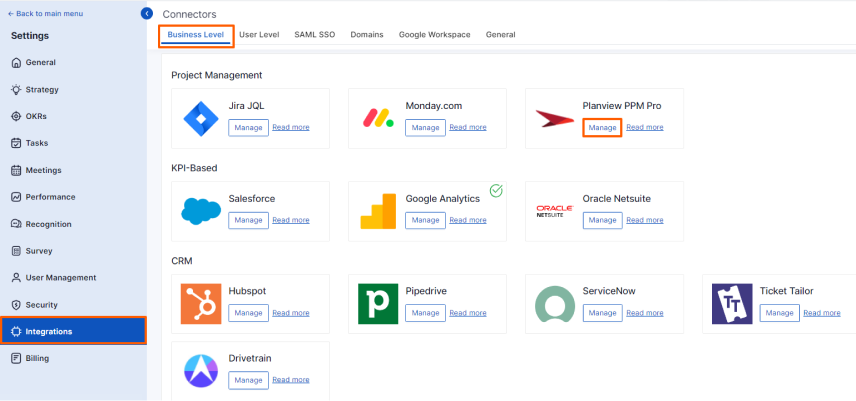Click the Pipedrive logo
Image resolution: width=856 pixels, height=401 pixels.
pos(378,304)
